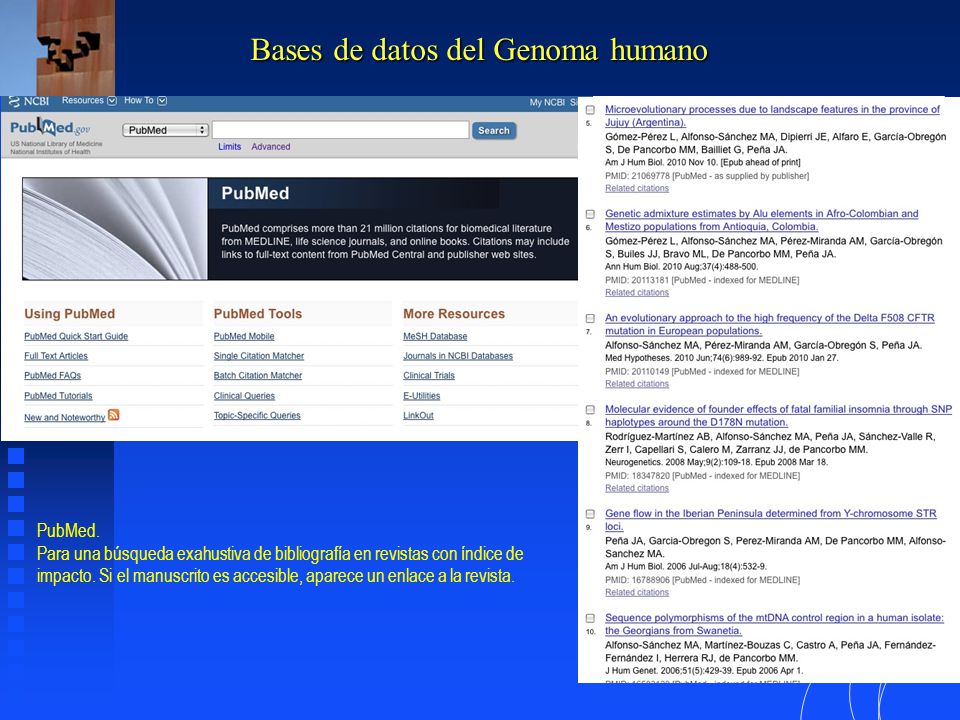Open Topic-Specific Queries link
Screen dimensions: 960x720
pos(257,415)
